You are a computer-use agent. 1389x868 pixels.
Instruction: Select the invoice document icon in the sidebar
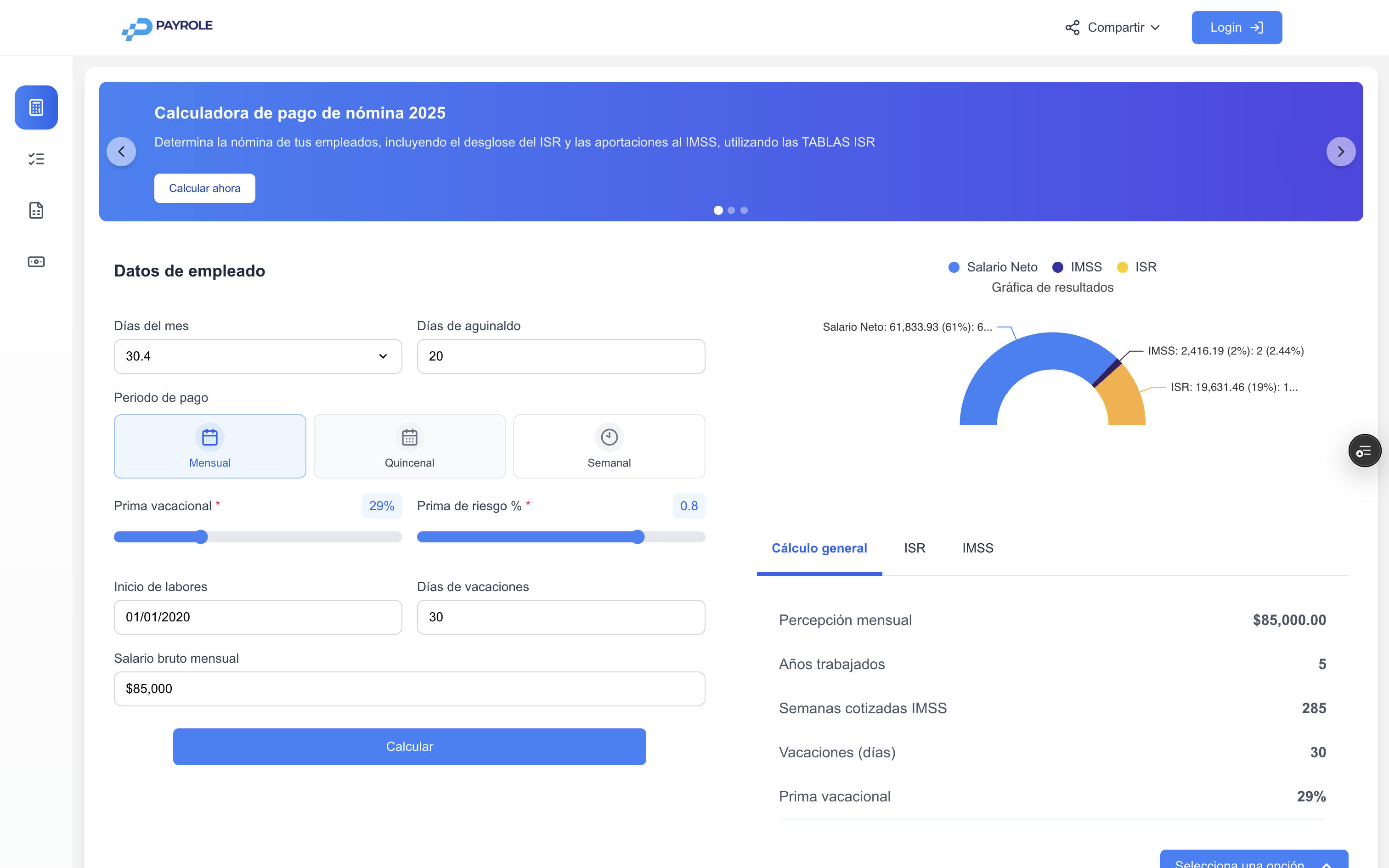pos(35,210)
